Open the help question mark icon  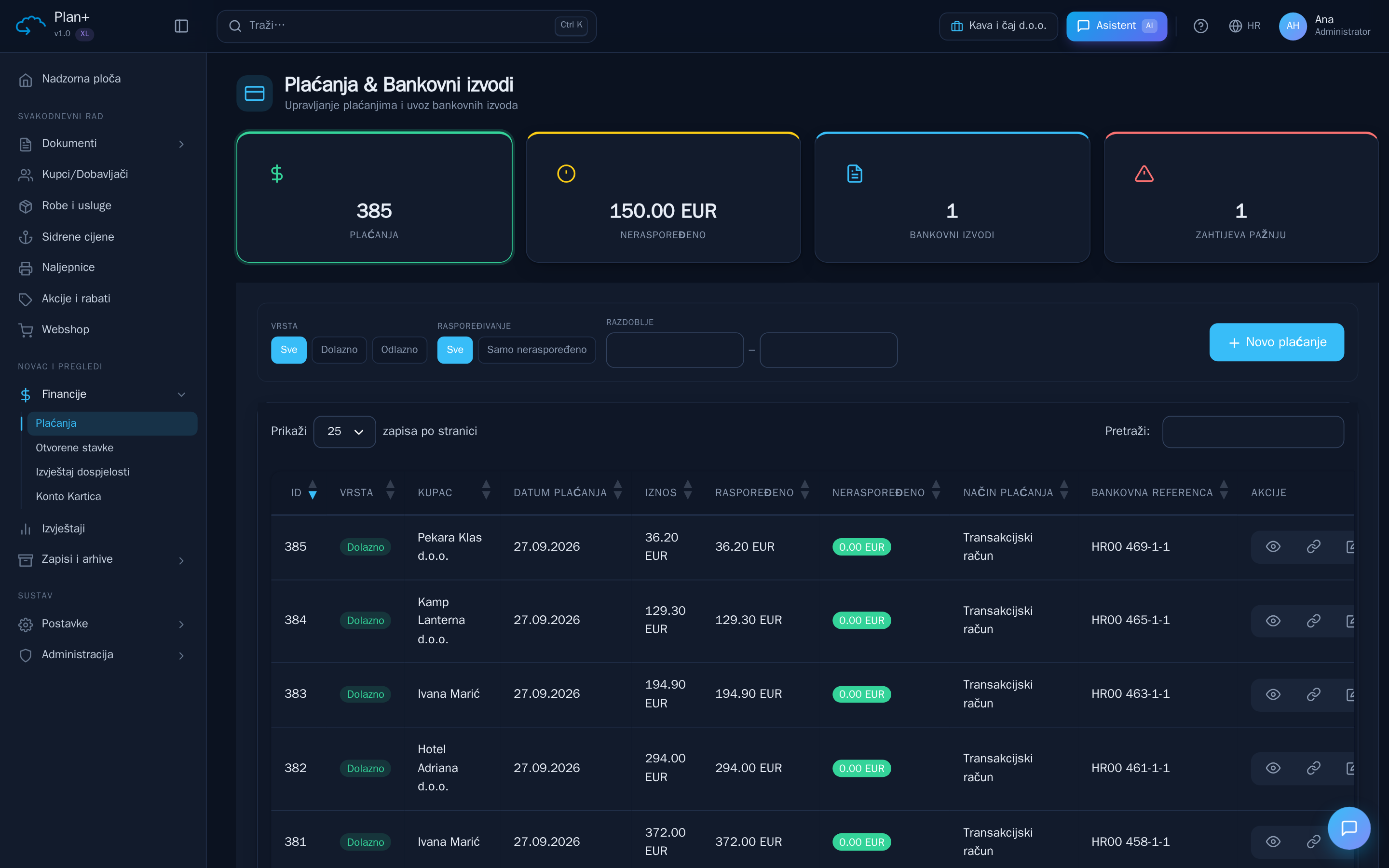point(1200,26)
